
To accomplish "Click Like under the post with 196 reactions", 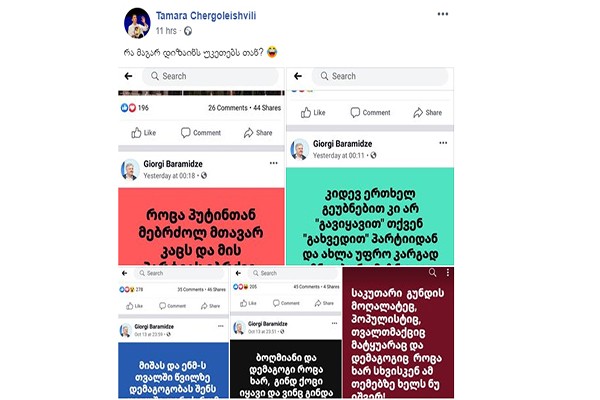I will click(143, 133).
